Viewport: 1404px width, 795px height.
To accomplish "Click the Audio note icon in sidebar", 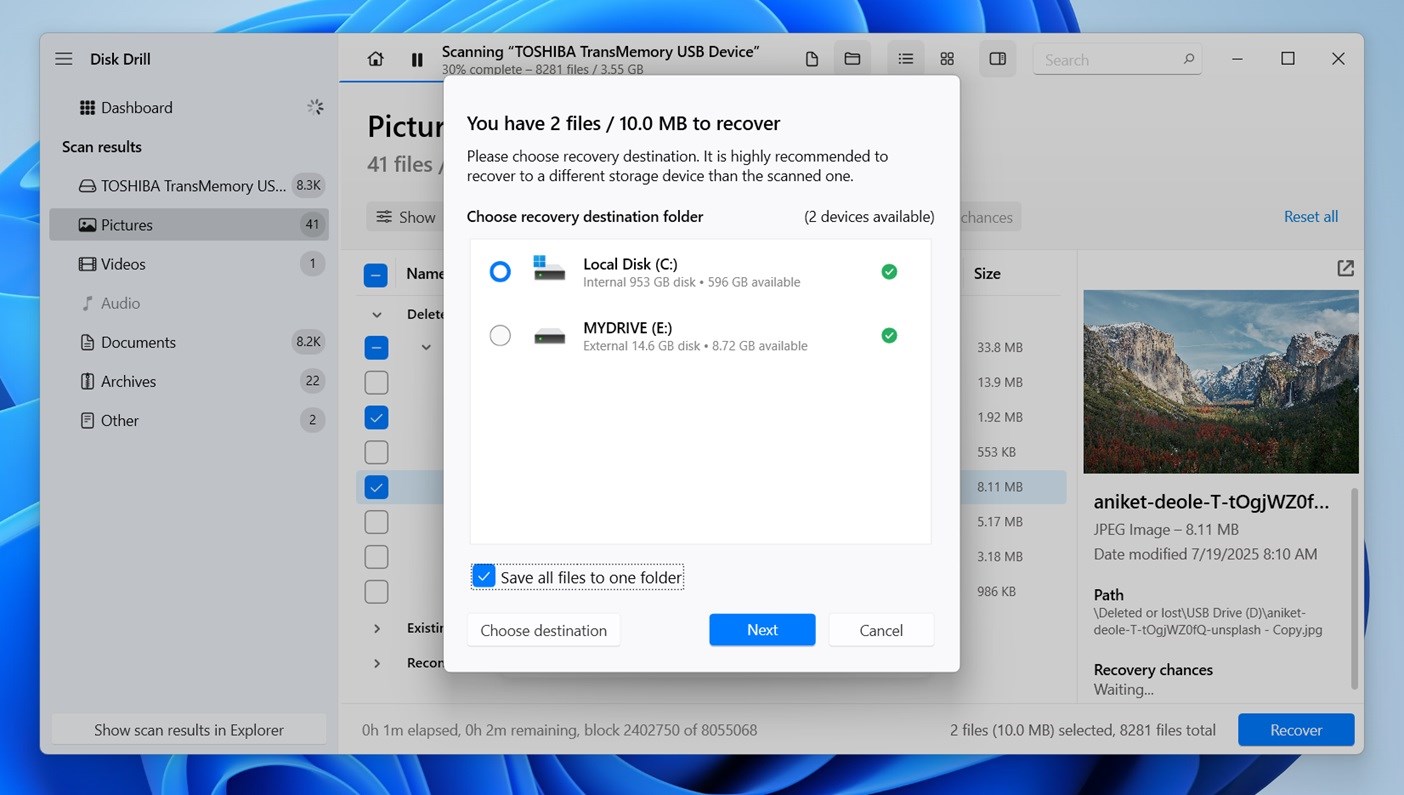I will pos(87,303).
